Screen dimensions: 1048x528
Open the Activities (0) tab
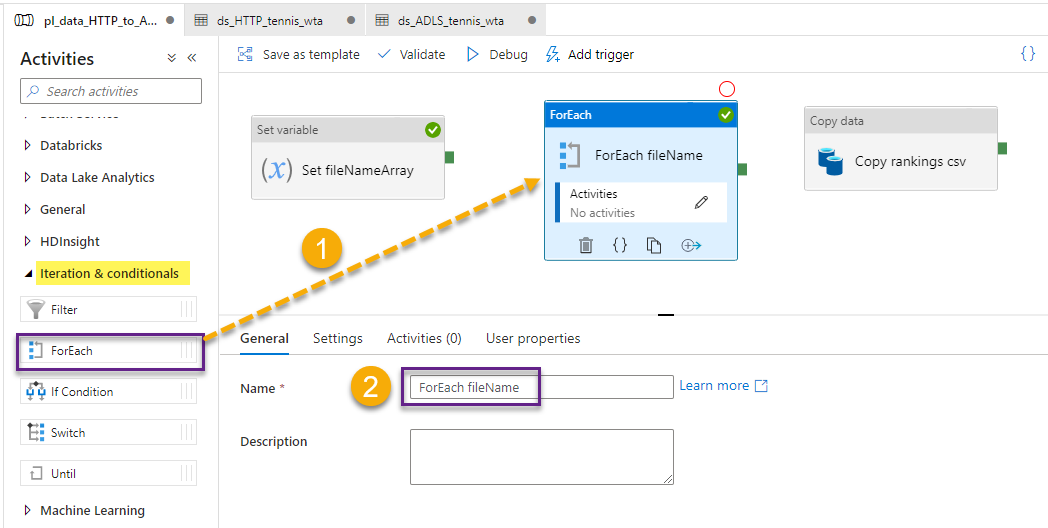(424, 338)
